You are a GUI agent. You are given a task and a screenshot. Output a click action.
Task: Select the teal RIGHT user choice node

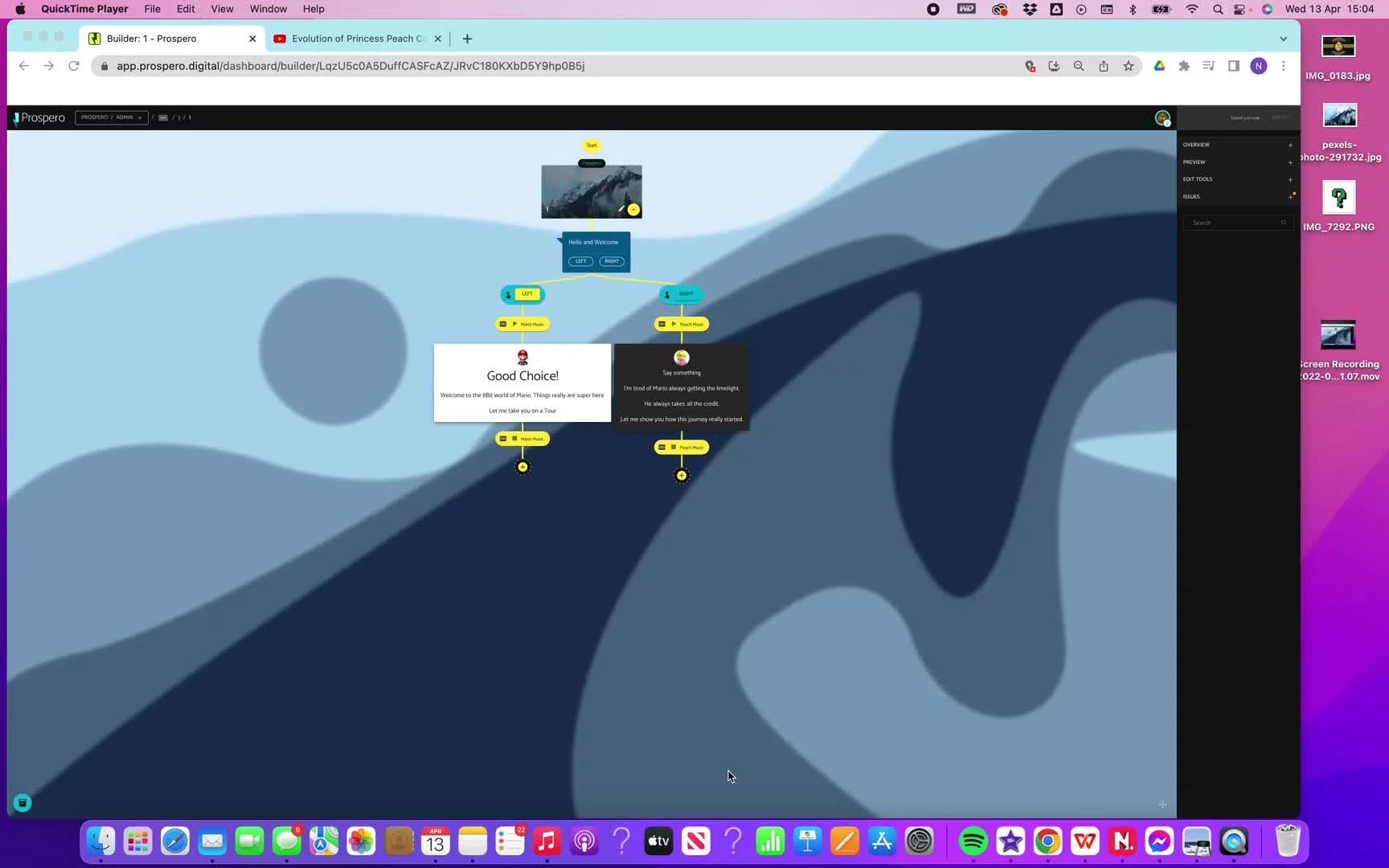(x=682, y=294)
